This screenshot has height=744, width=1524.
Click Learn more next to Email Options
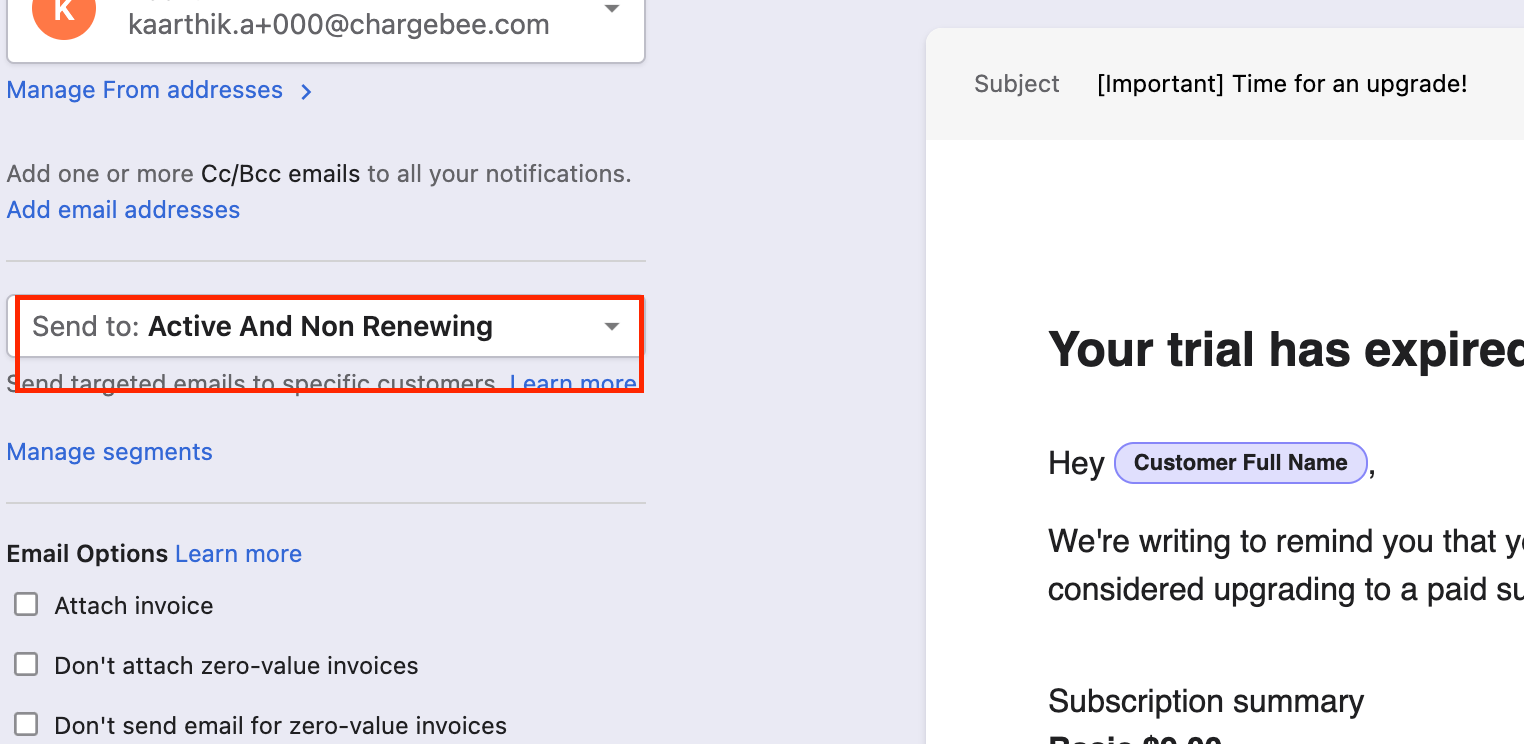(238, 554)
